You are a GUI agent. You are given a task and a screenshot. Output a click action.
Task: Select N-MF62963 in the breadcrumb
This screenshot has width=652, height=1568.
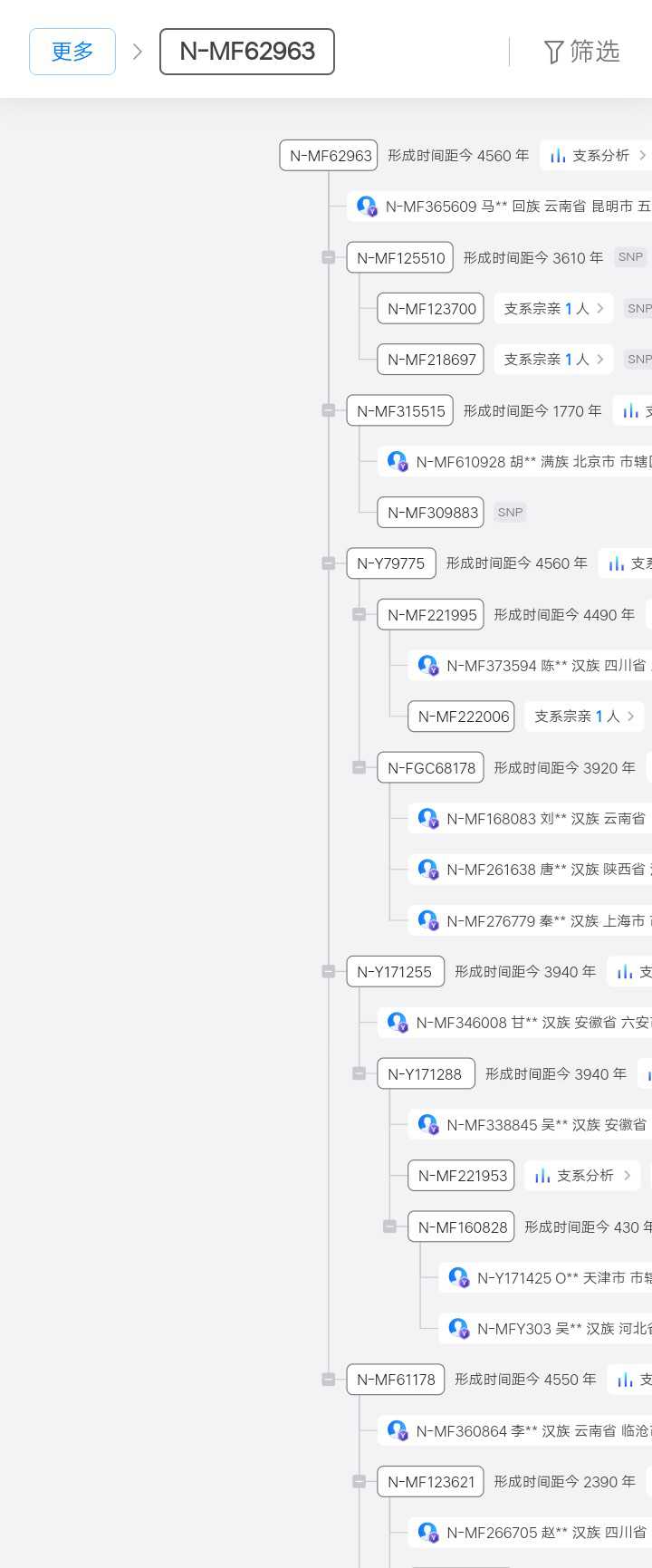pyautogui.click(x=247, y=52)
